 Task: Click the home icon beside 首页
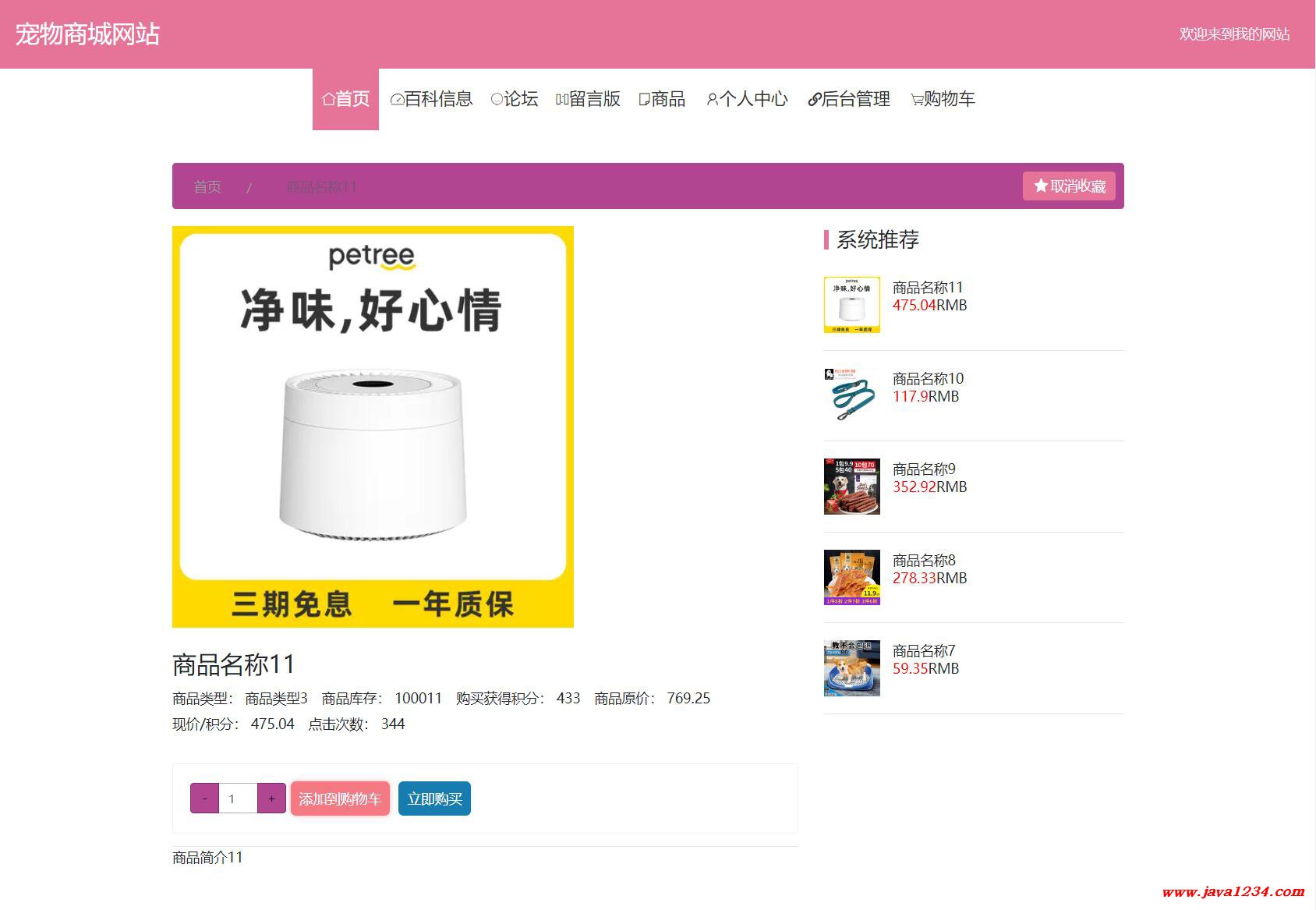point(328,100)
